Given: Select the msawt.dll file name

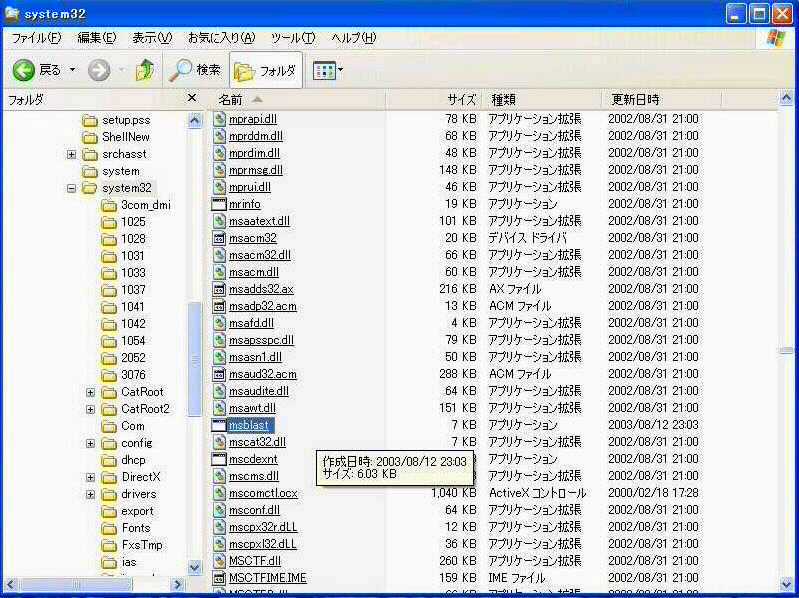Looking at the screenshot, I should [x=252, y=408].
